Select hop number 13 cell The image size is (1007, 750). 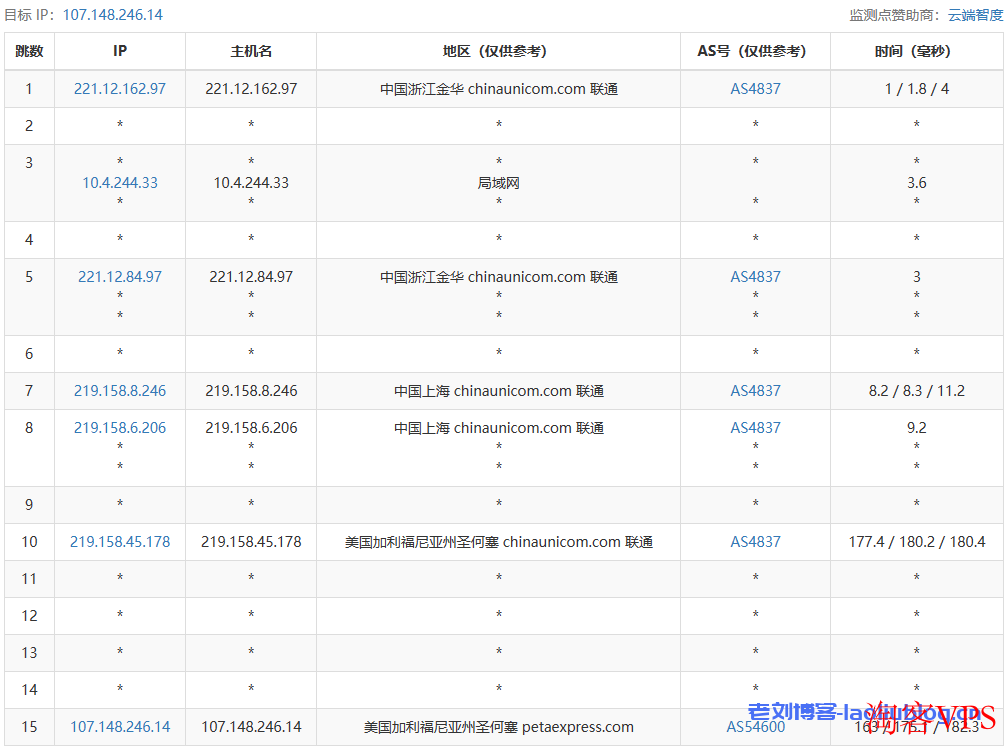point(29,652)
